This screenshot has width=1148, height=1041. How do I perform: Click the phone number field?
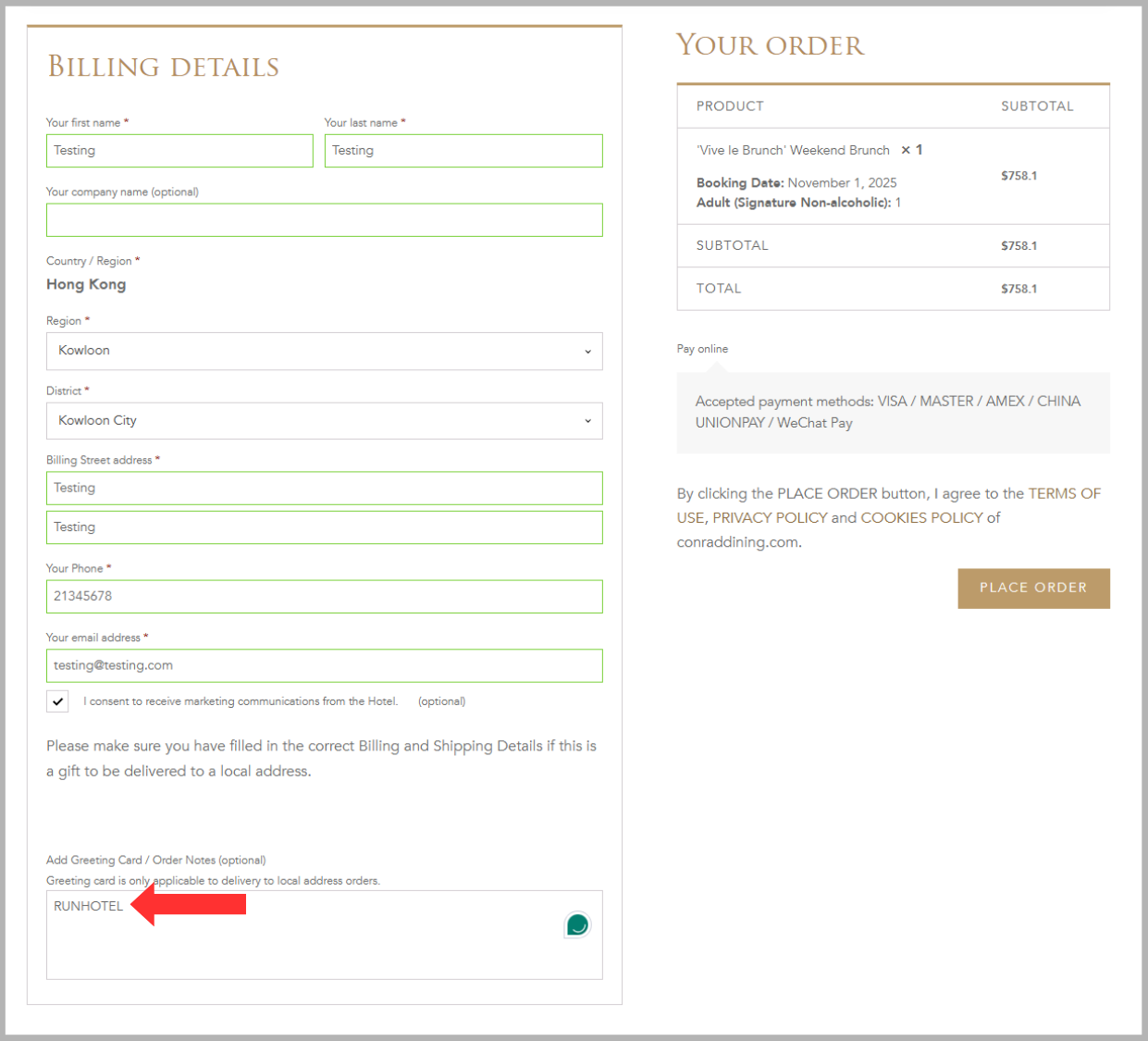tap(324, 597)
